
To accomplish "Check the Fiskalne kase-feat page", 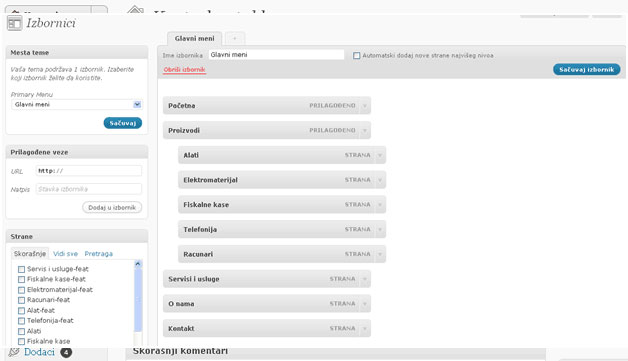I will (22, 279).
